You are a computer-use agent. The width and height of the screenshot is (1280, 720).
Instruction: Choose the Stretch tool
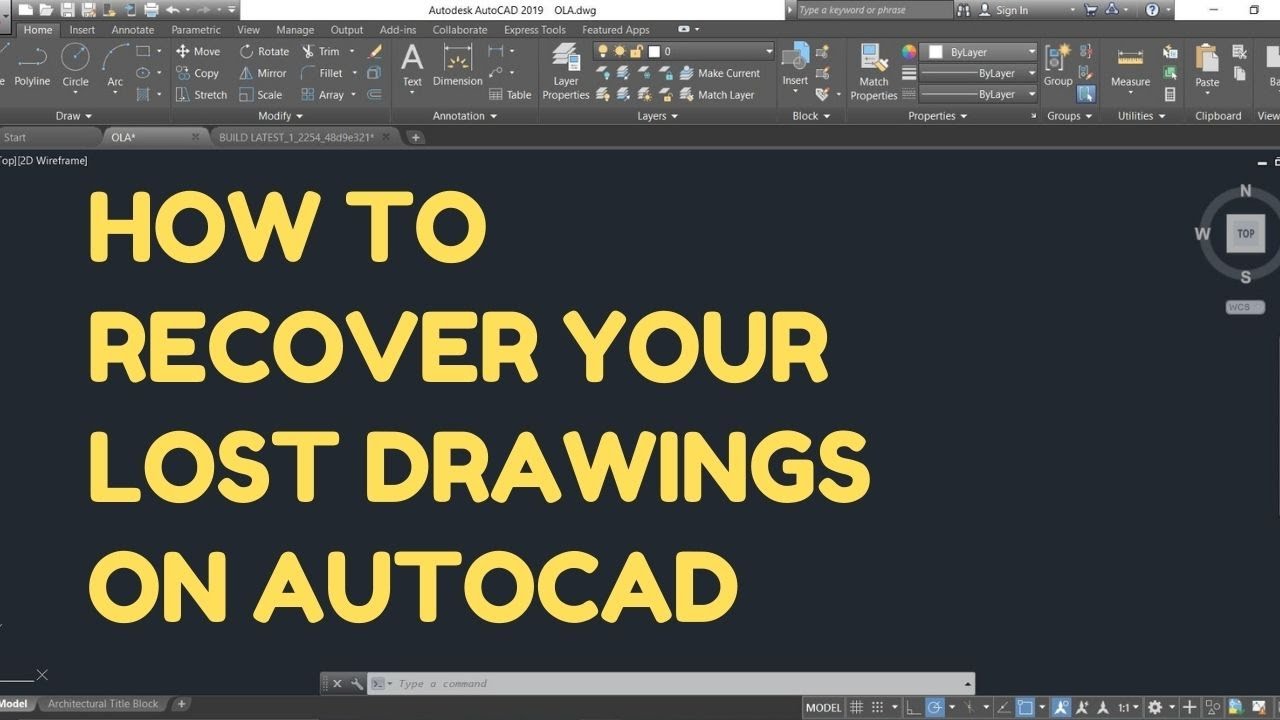click(x=201, y=95)
